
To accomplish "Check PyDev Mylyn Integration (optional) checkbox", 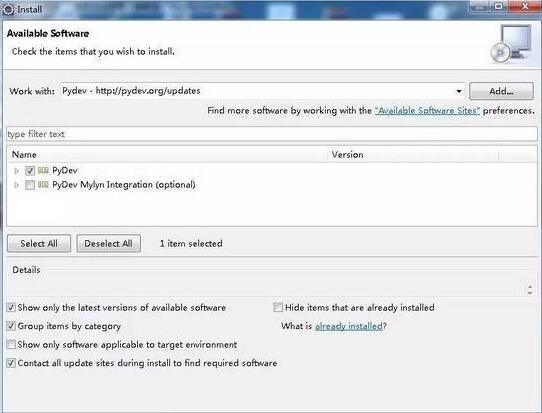I will point(30,185).
